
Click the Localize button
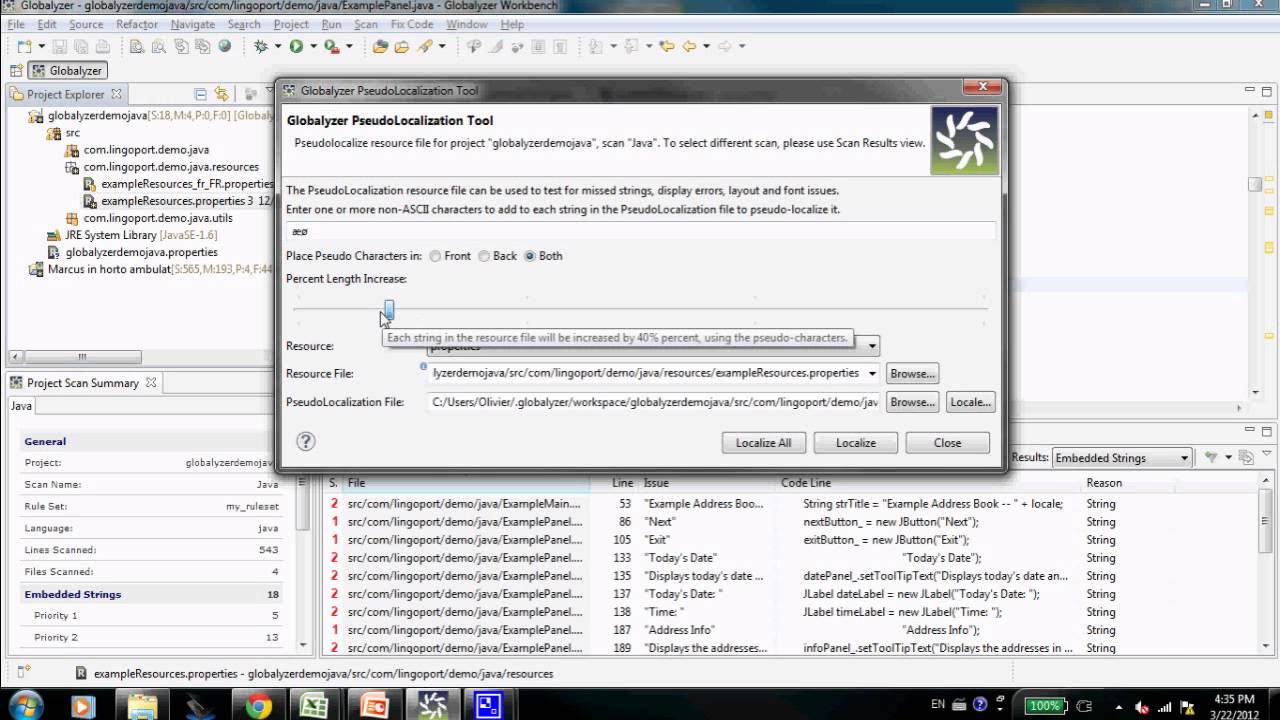coord(856,443)
